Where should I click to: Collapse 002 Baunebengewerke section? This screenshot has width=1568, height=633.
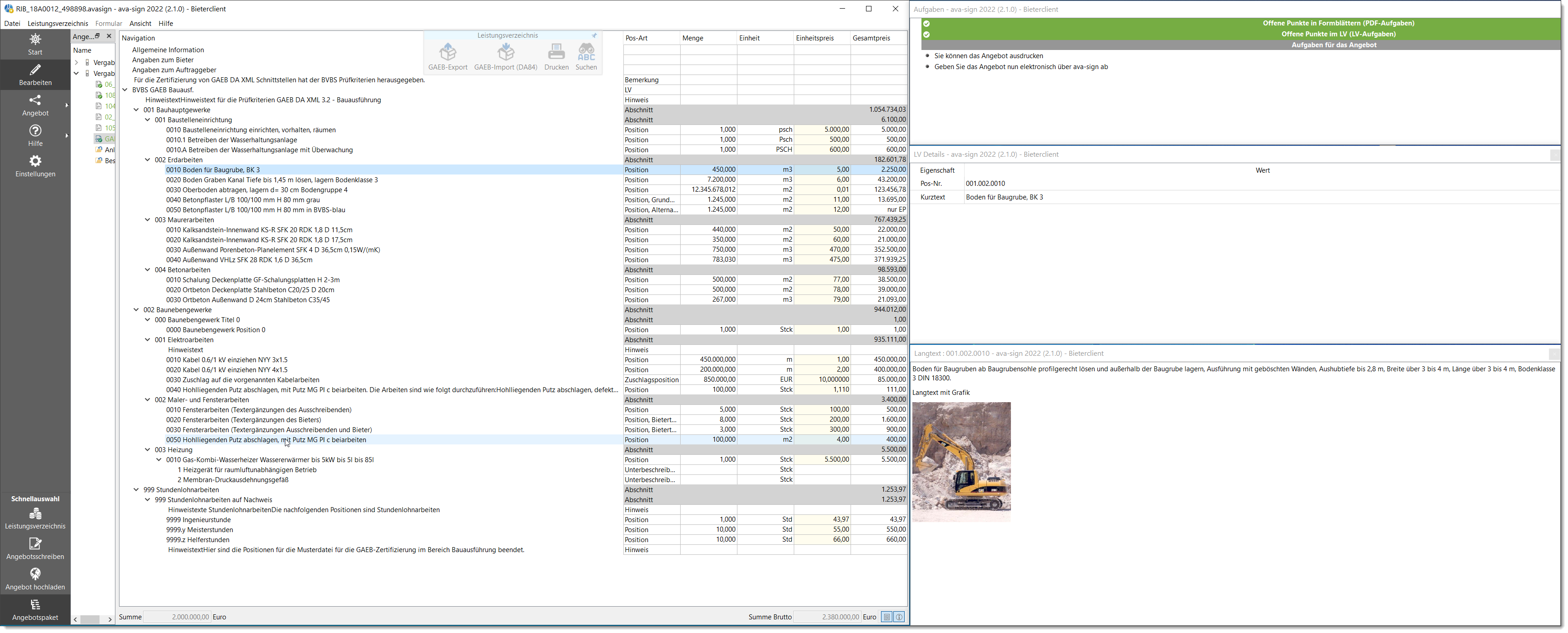(136, 310)
